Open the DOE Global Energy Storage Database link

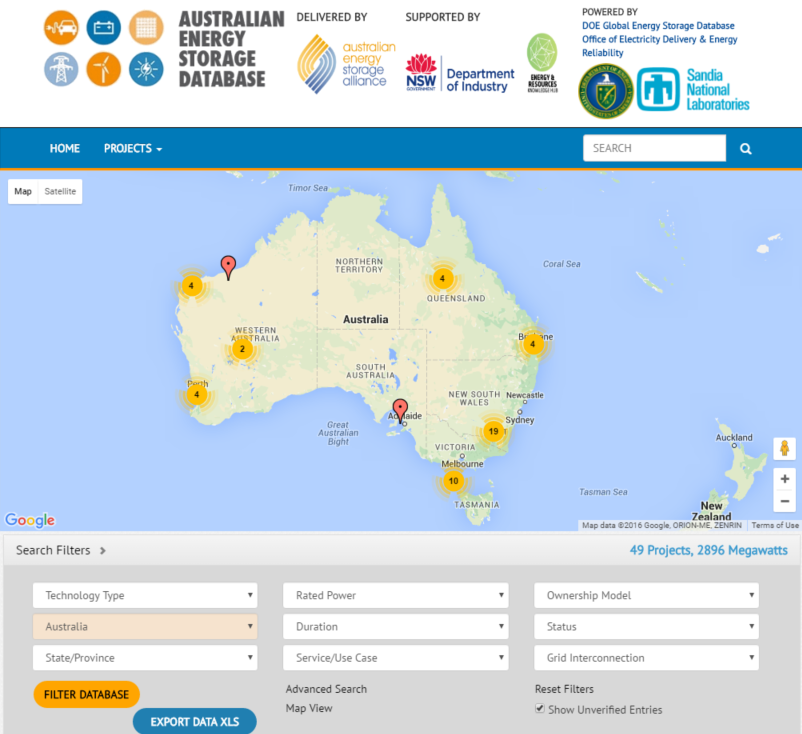658,26
